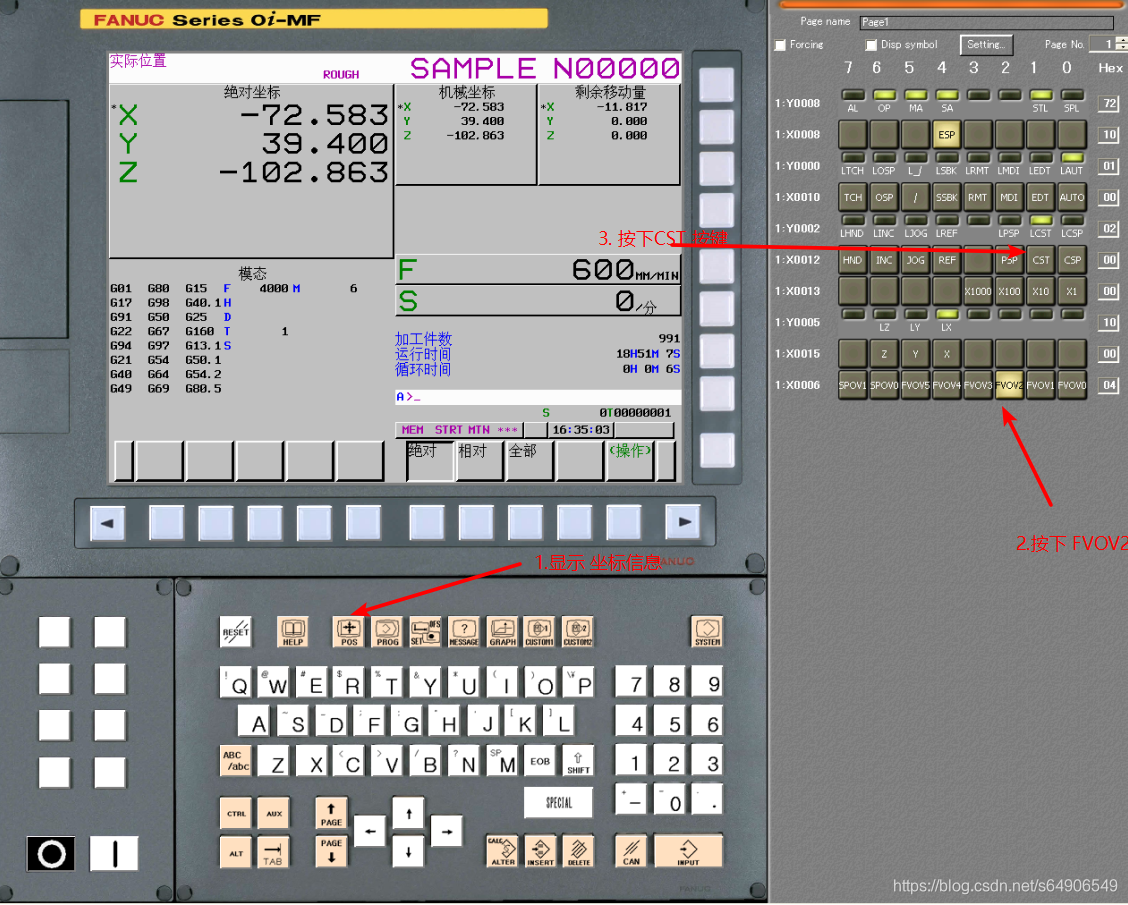Image resolution: width=1128 pixels, height=905 pixels.
Task: Click the EOB key
Action: point(540,761)
